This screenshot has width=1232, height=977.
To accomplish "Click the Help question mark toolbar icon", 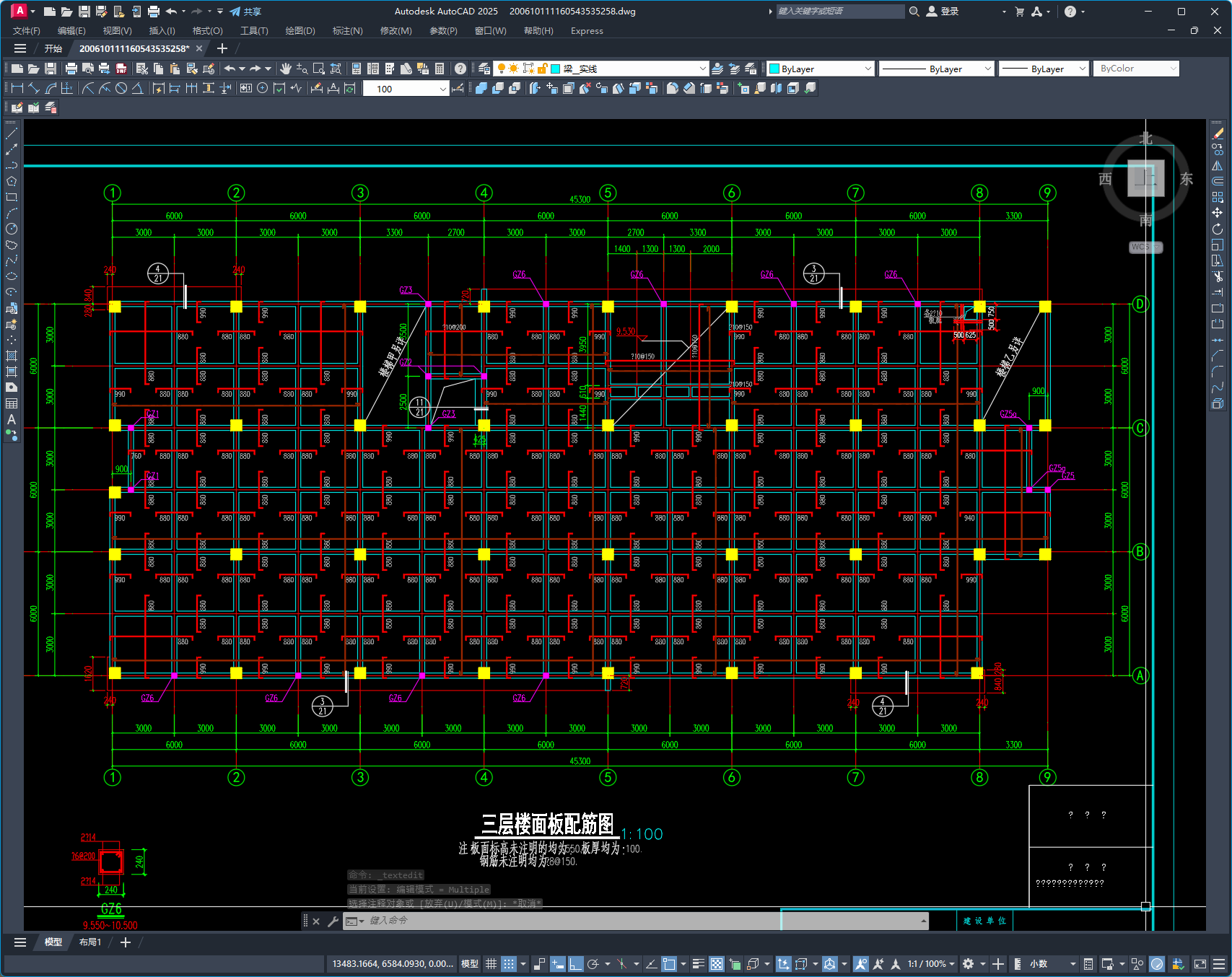I will coord(460,69).
